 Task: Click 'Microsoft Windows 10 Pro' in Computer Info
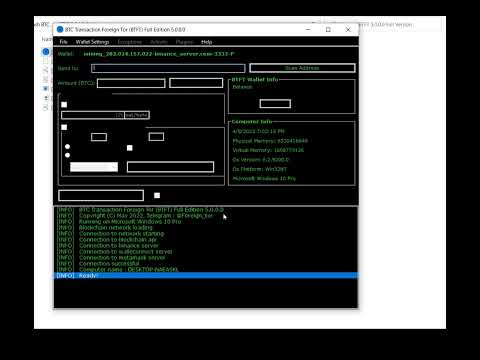pyautogui.click(x=264, y=179)
